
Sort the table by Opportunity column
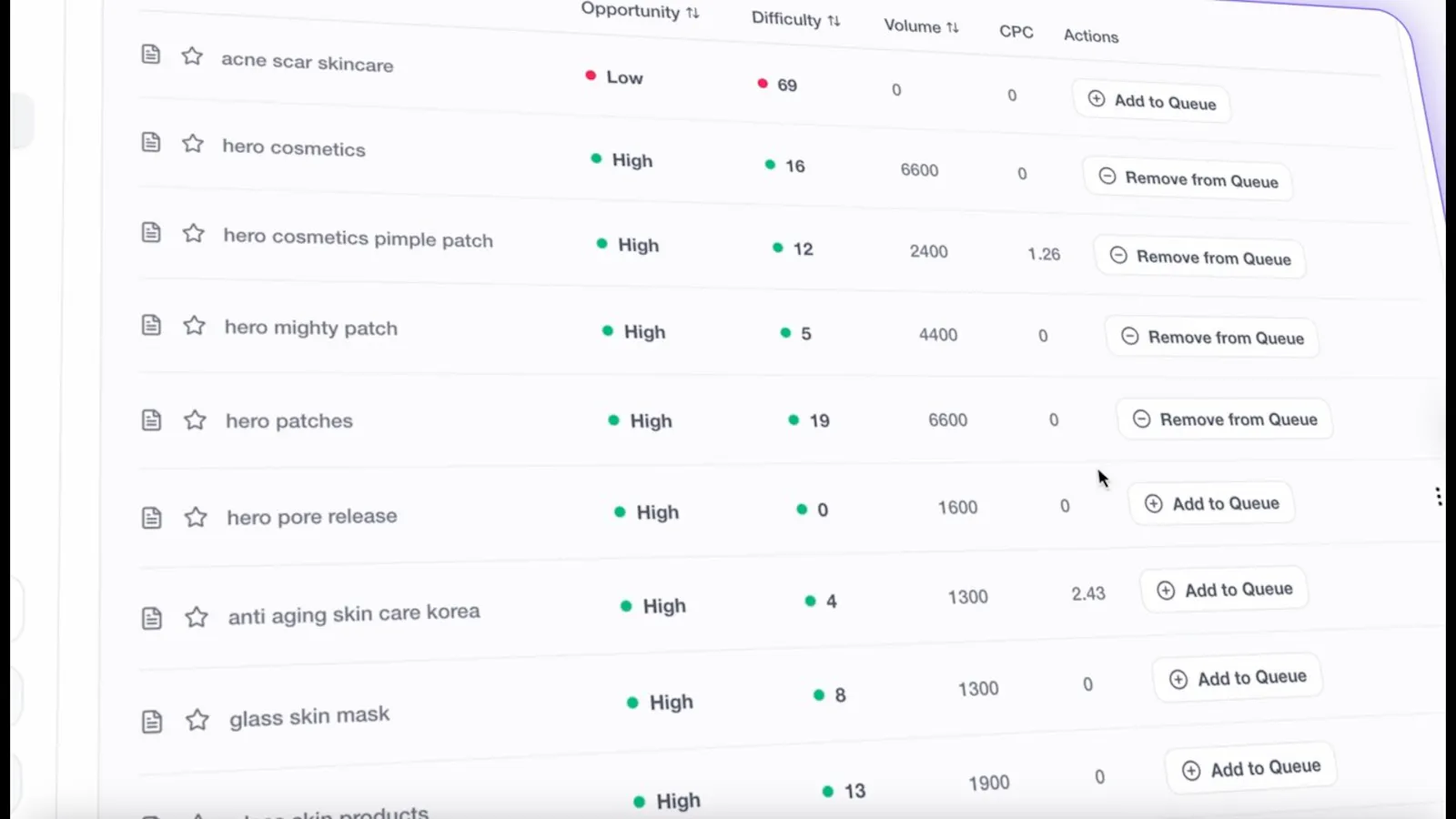click(x=640, y=11)
